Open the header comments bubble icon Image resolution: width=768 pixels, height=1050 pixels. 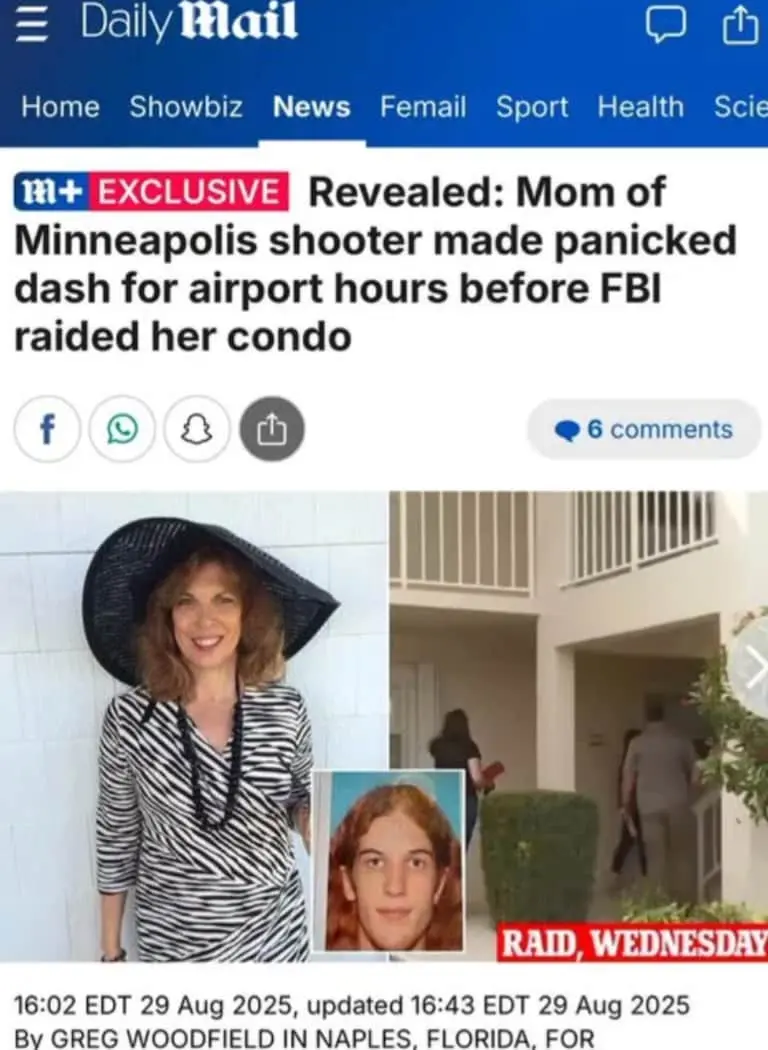666,26
